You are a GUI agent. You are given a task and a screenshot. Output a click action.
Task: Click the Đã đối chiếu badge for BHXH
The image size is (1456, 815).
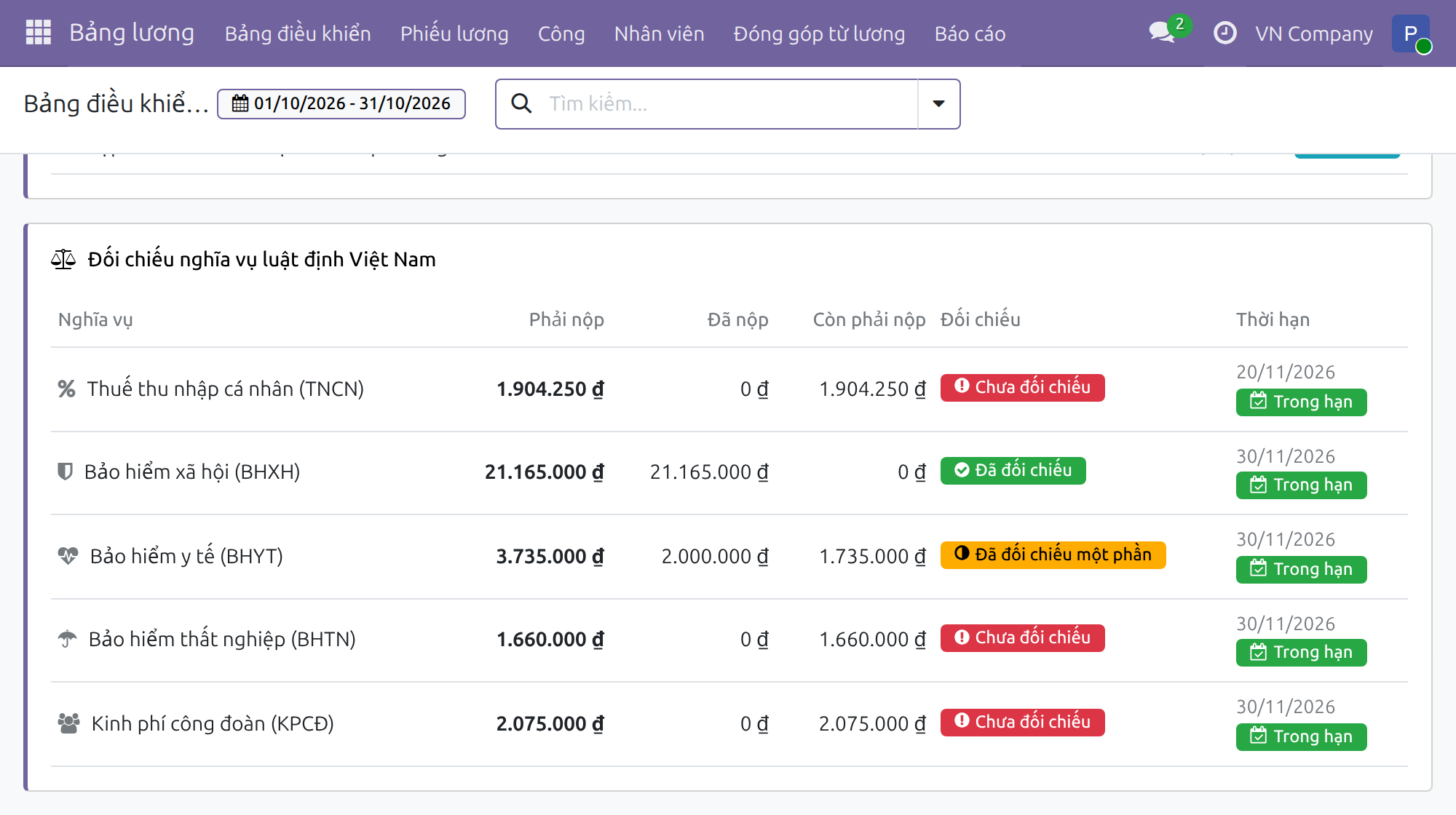pos(1013,470)
